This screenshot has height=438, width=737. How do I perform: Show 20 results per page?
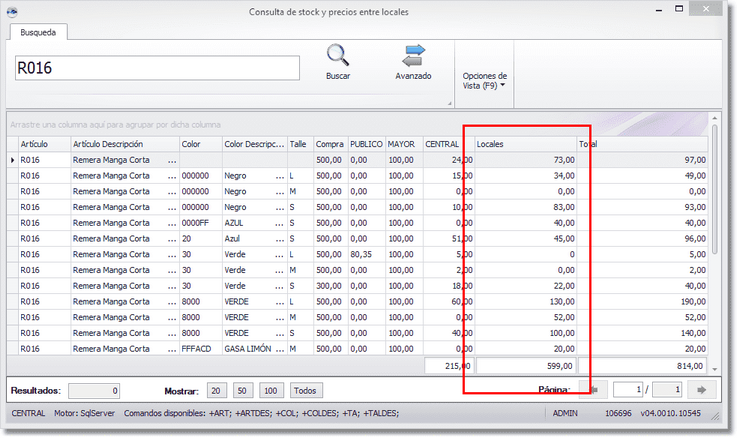(x=216, y=391)
